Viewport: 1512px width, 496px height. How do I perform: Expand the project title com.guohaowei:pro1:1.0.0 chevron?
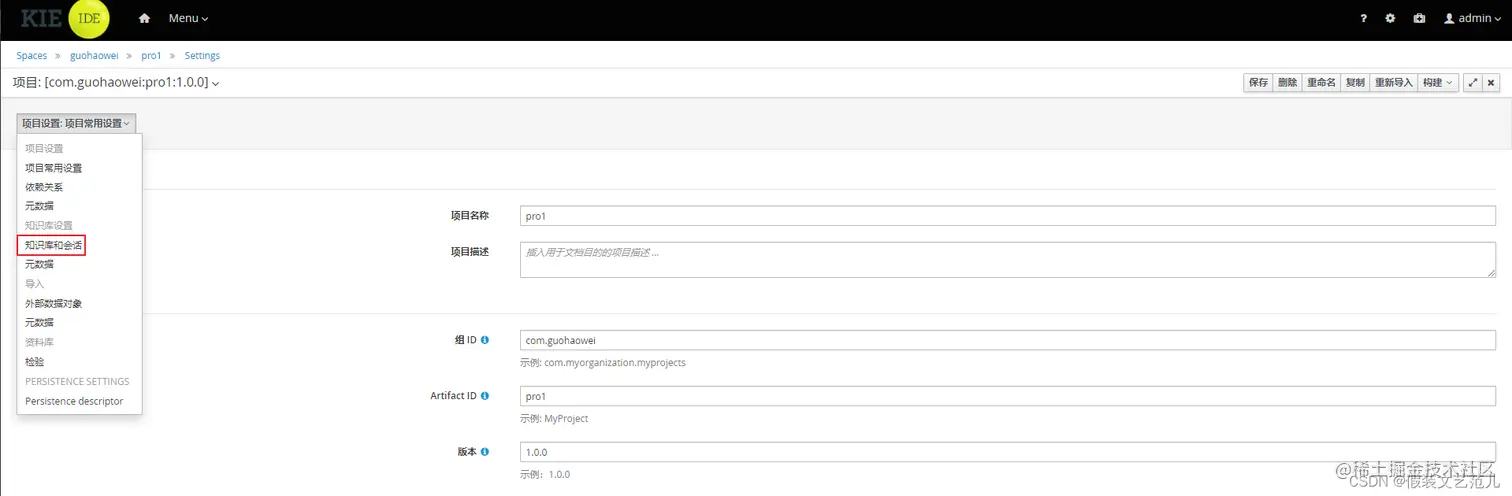click(216, 83)
